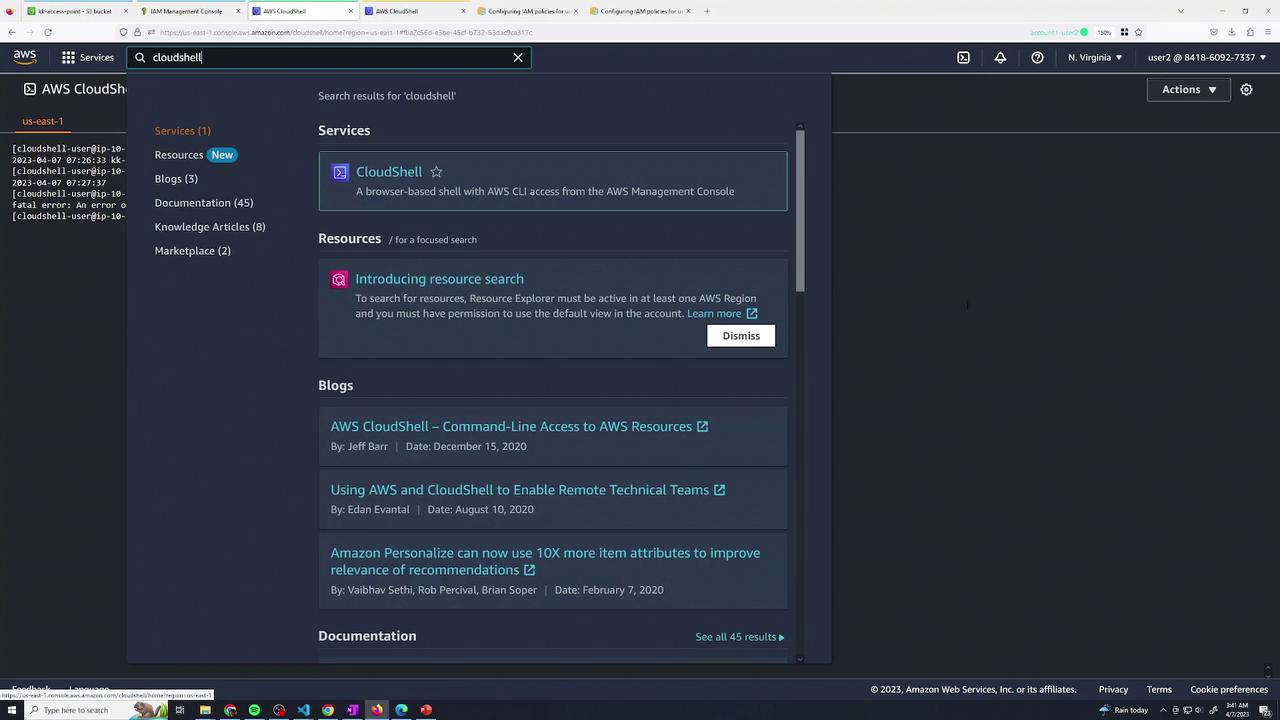Filter results by Services (1)
The height and width of the screenshot is (720, 1280).
tap(182, 131)
